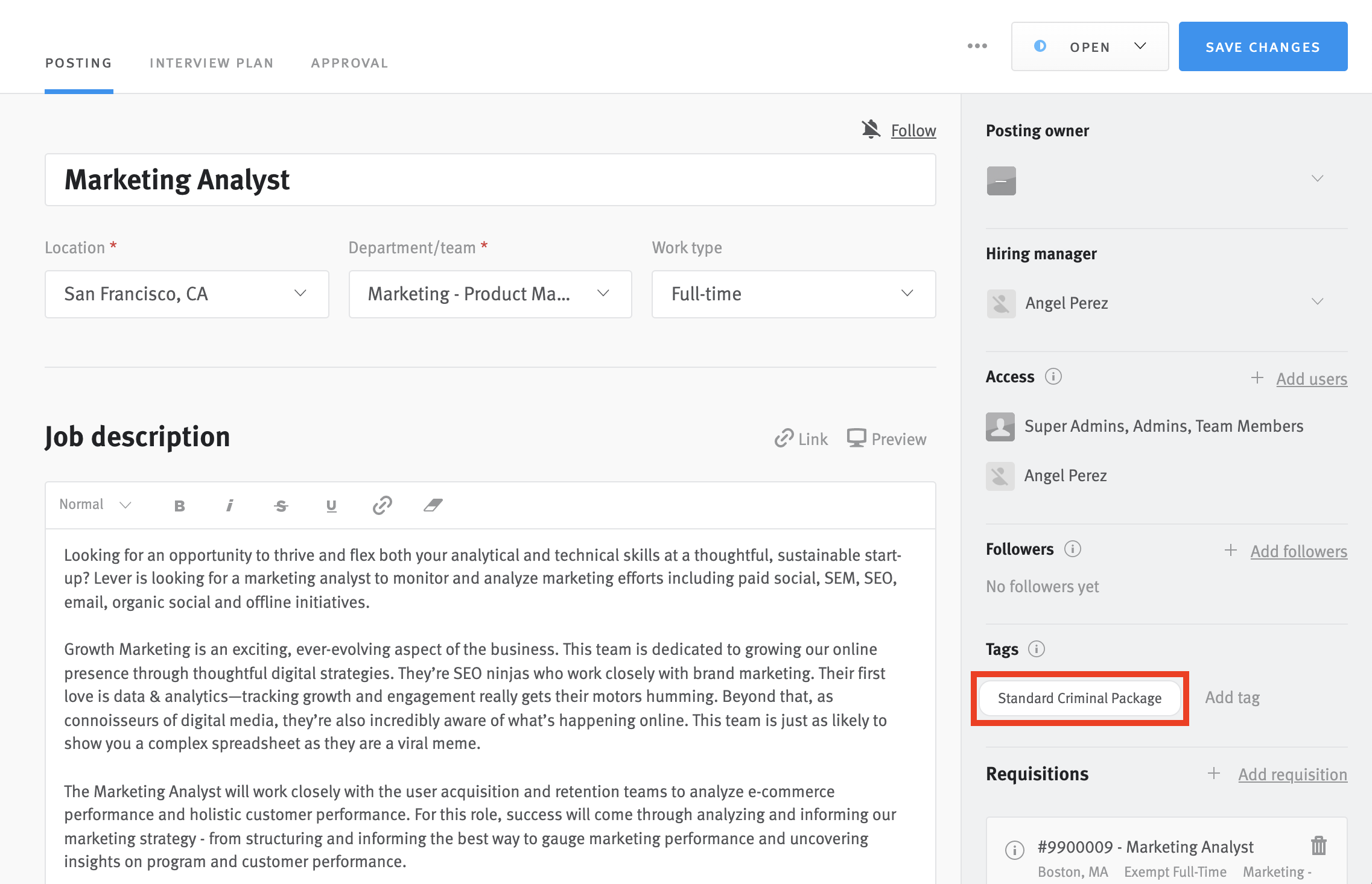
Task: Click the plus icon beside Add requisition
Action: [x=1214, y=773]
